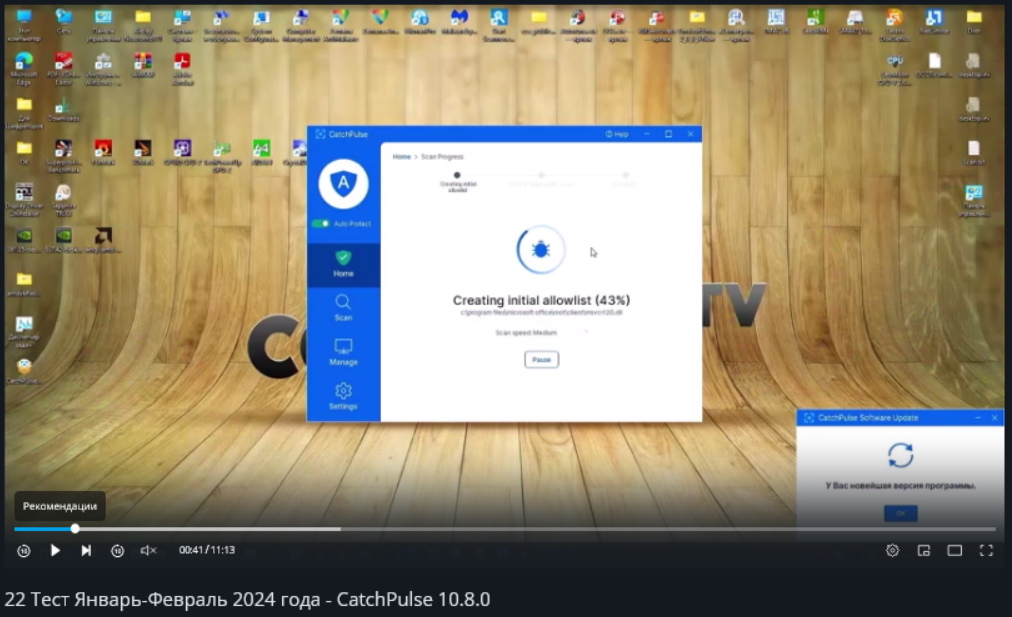Click Creating initial allowlist step marker
The image size is (1012, 617).
pos(458,176)
